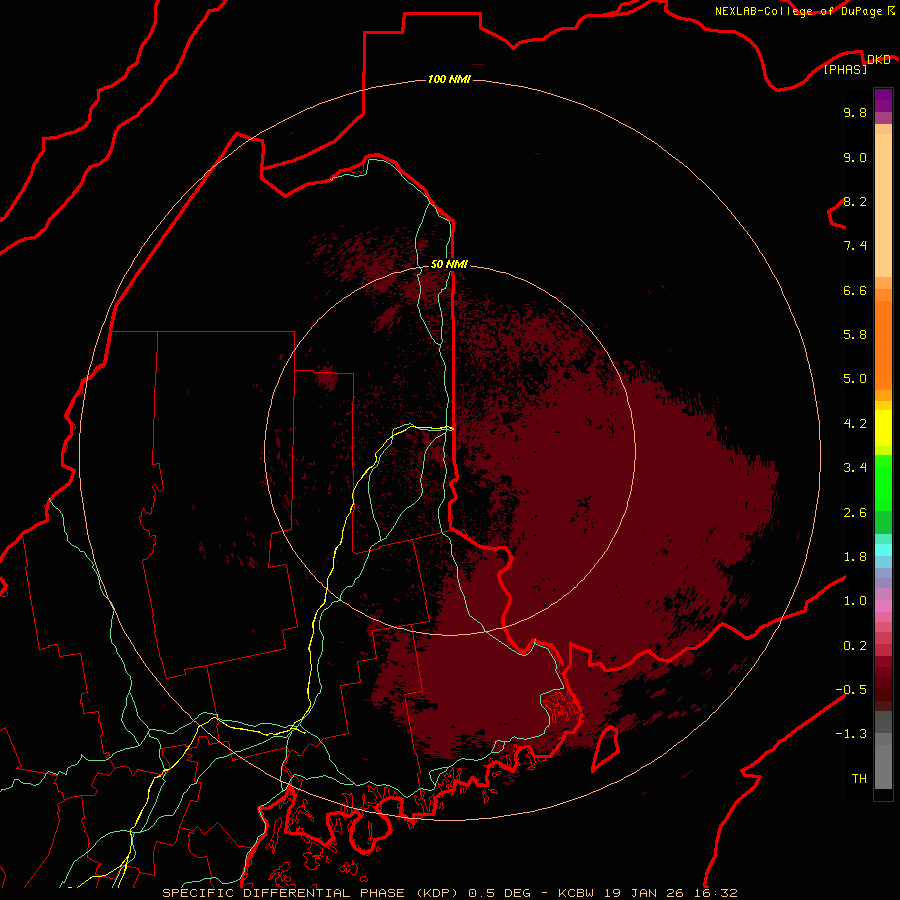Pick the purple swatch atop the color bar
Image resolution: width=900 pixels, height=900 pixels.
tap(883, 100)
